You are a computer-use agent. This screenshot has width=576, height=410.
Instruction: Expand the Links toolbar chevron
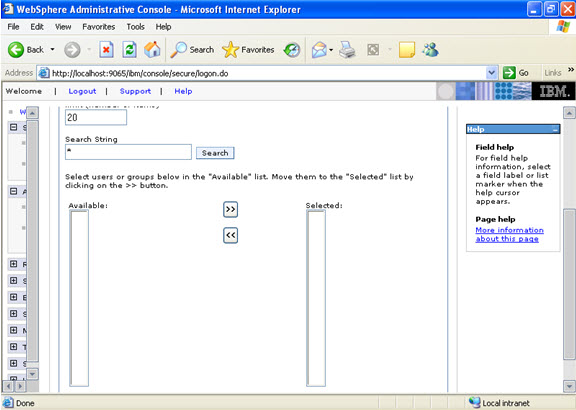pyautogui.click(x=570, y=70)
